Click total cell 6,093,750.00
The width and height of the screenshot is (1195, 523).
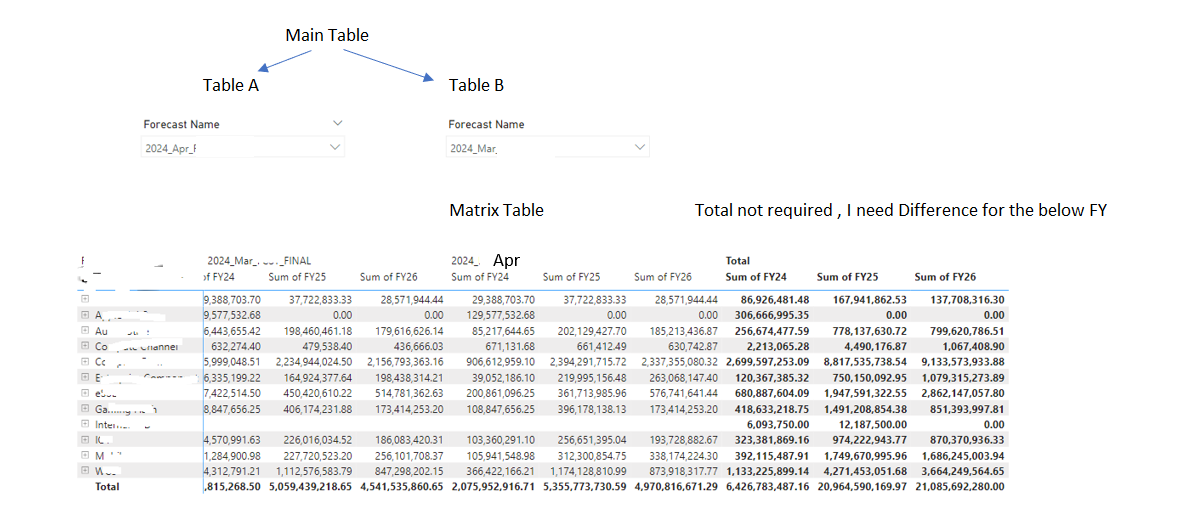777,424
